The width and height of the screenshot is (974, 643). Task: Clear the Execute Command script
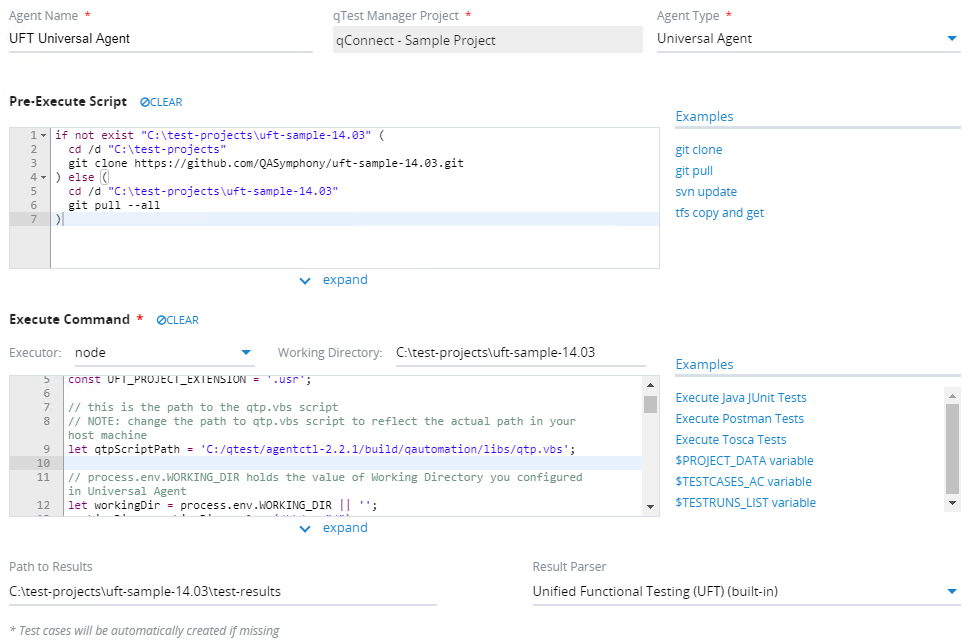point(177,320)
